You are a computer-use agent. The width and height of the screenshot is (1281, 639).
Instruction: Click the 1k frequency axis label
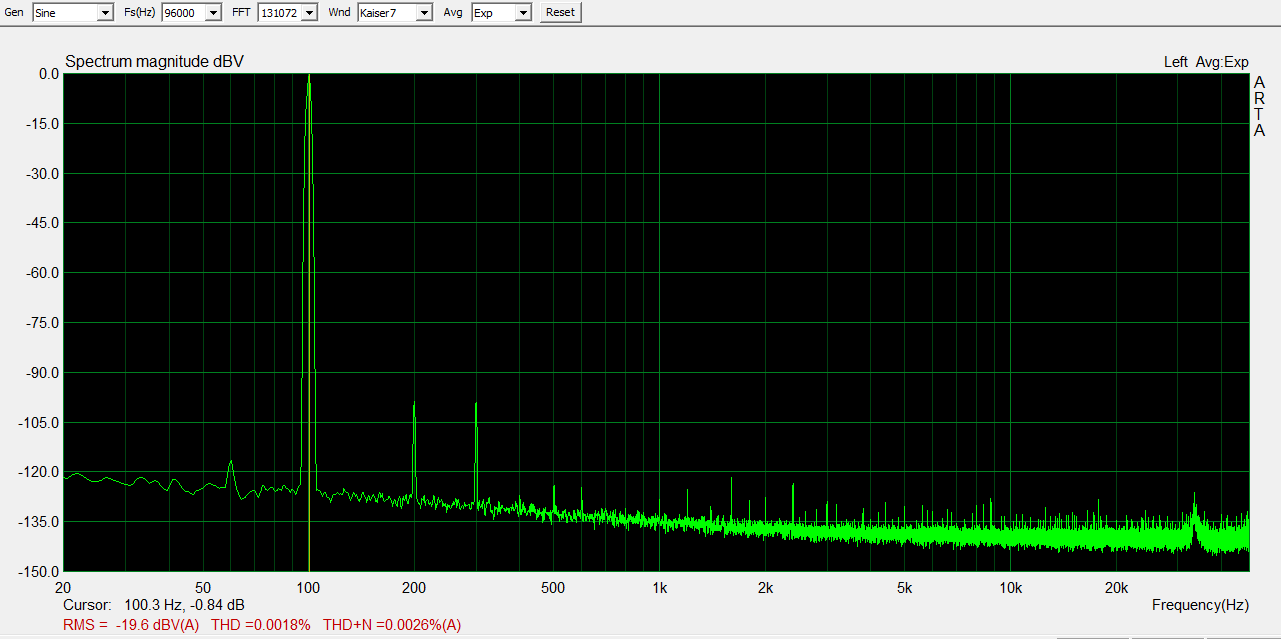659,587
